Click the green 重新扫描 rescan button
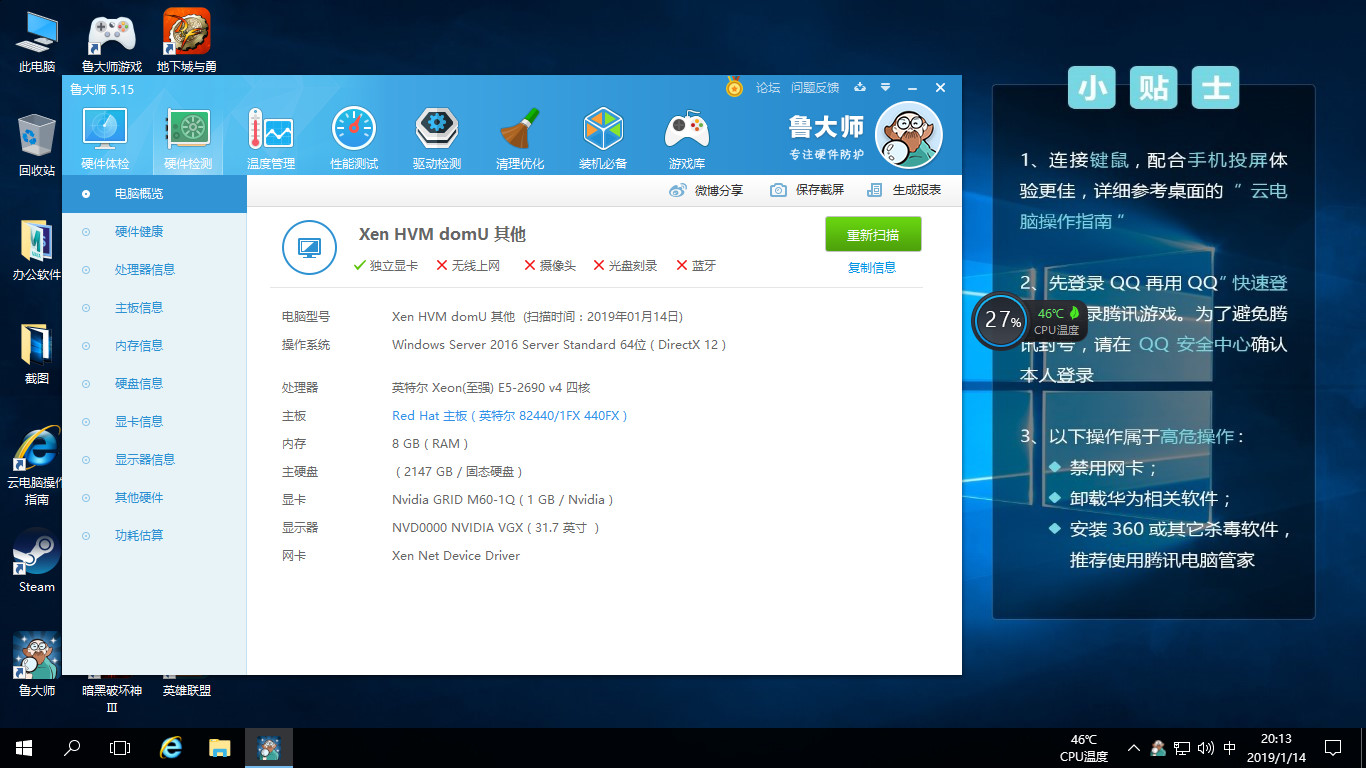Viewport: 1366px width, 768px height. pos(873,234)
